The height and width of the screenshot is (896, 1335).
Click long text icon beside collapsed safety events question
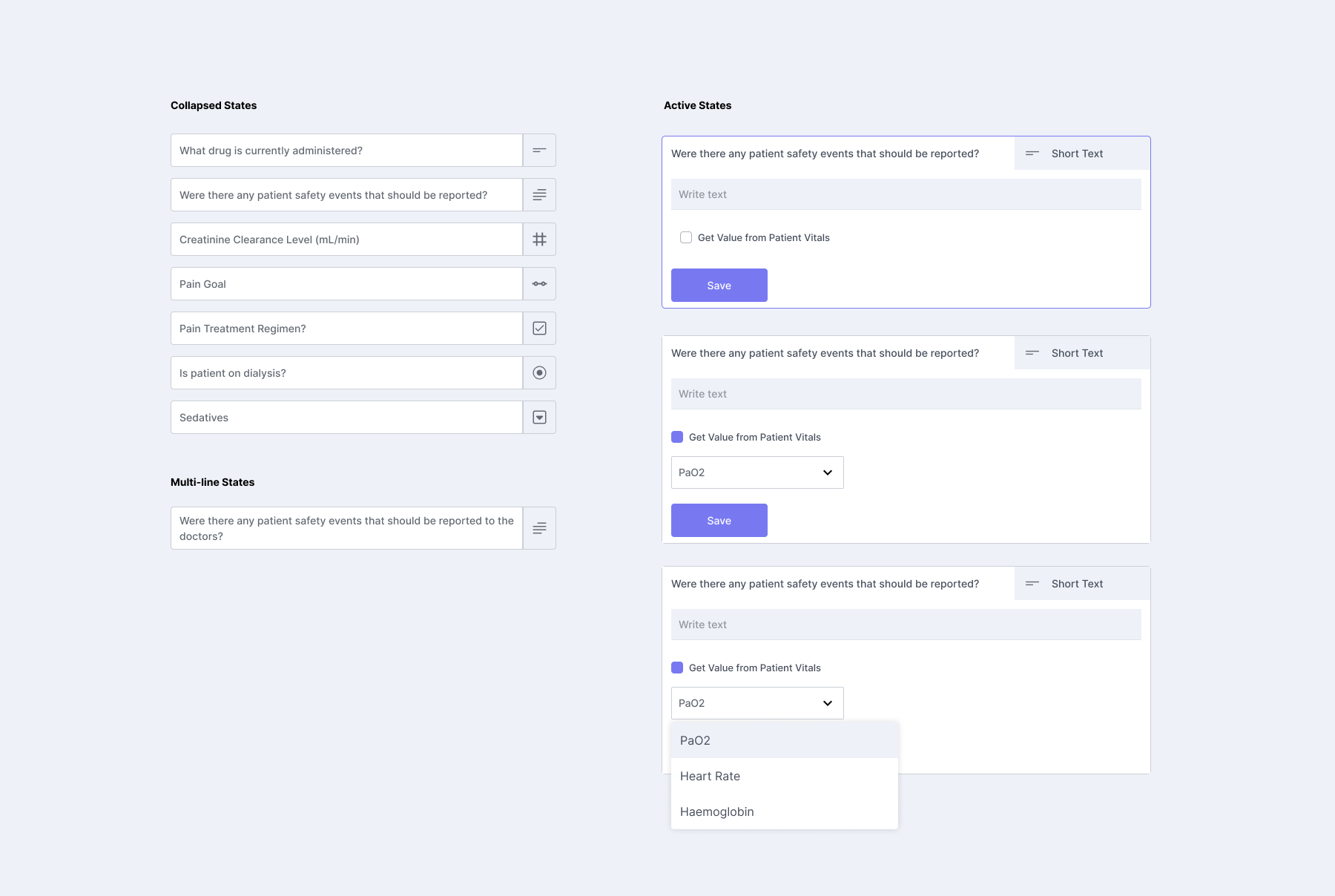539,195
